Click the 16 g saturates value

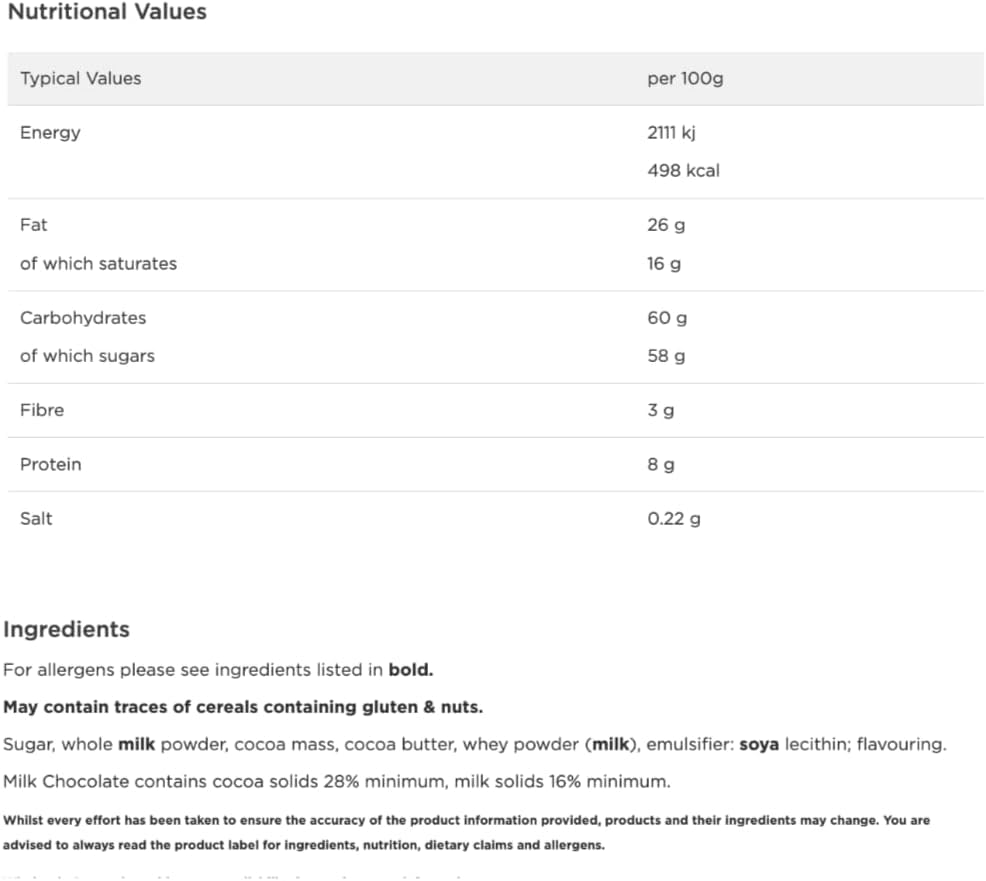pyautogui.click(x=664, y=264)
